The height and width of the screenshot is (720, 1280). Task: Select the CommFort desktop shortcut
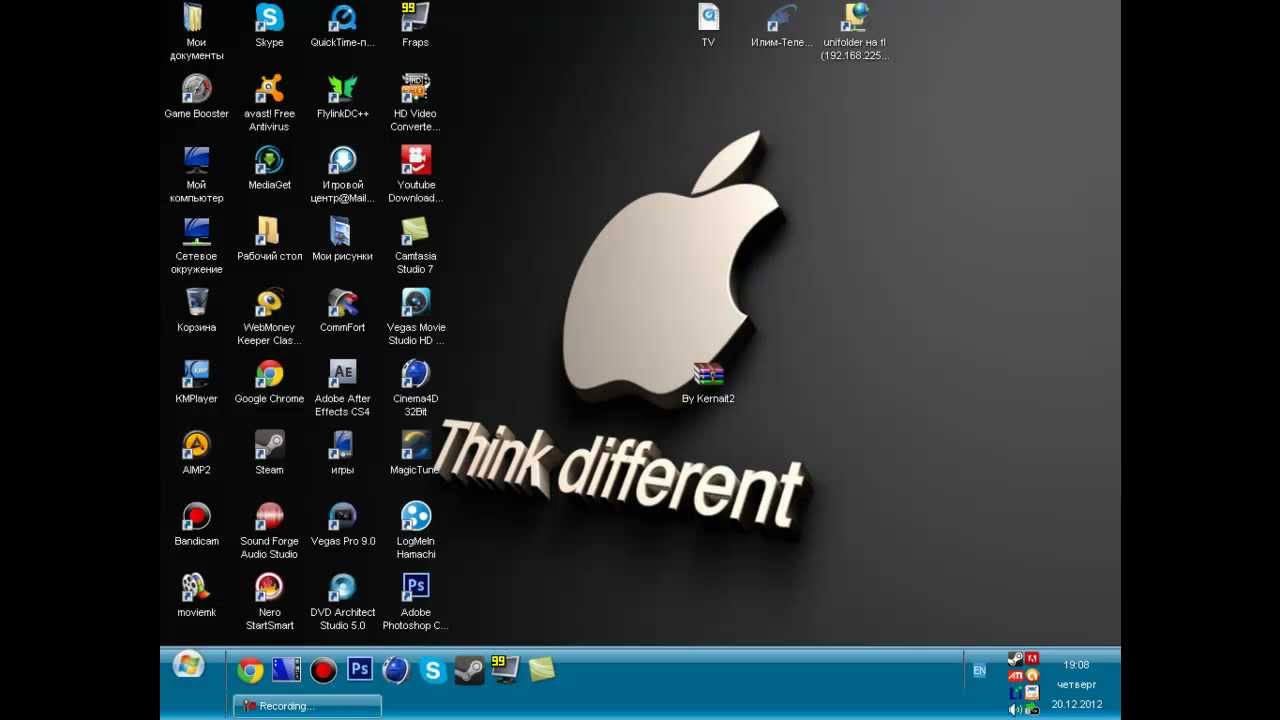[342, 310]
